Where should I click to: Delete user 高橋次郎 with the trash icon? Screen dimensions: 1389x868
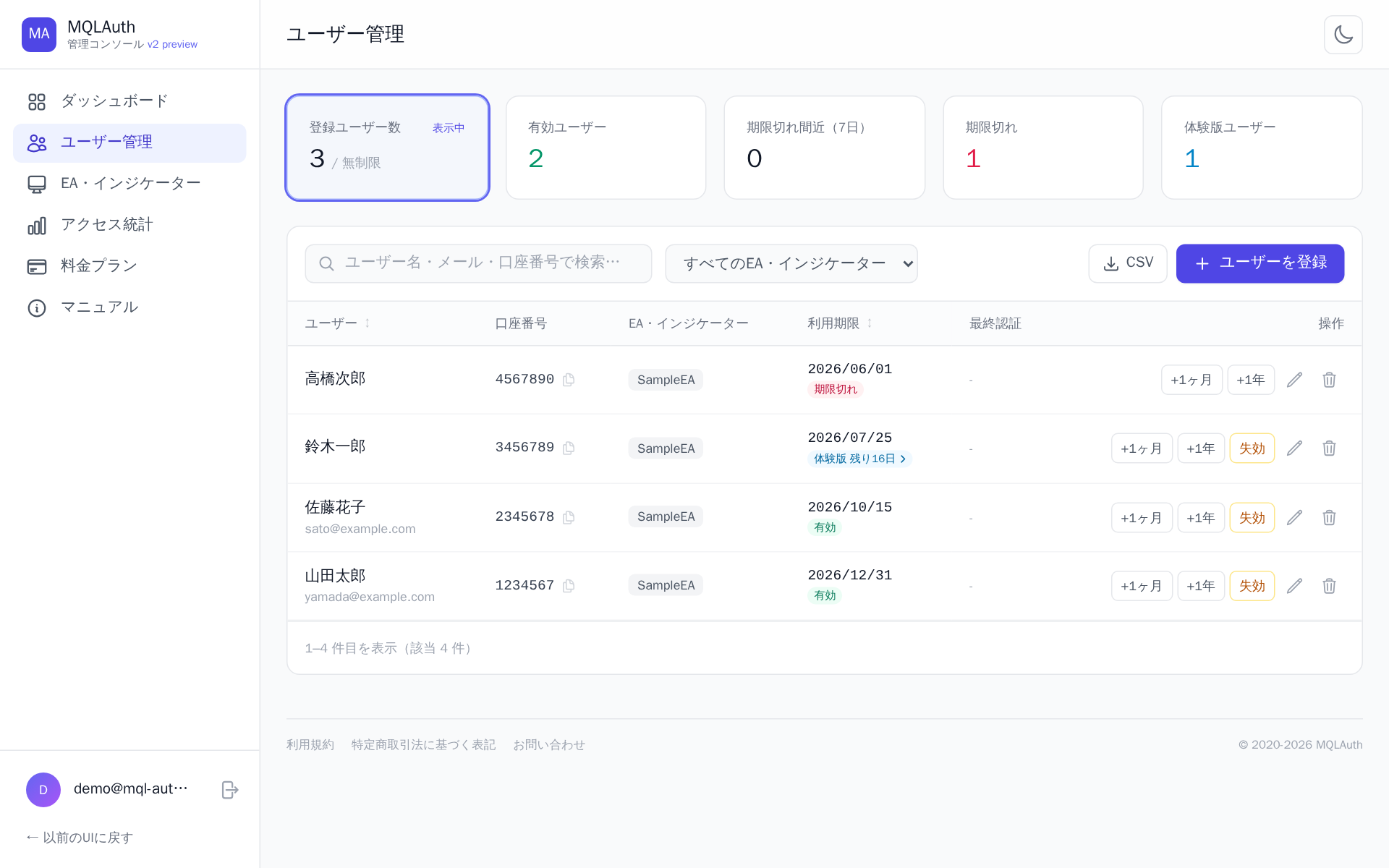pyautogui.click(x=1329, y=380)
